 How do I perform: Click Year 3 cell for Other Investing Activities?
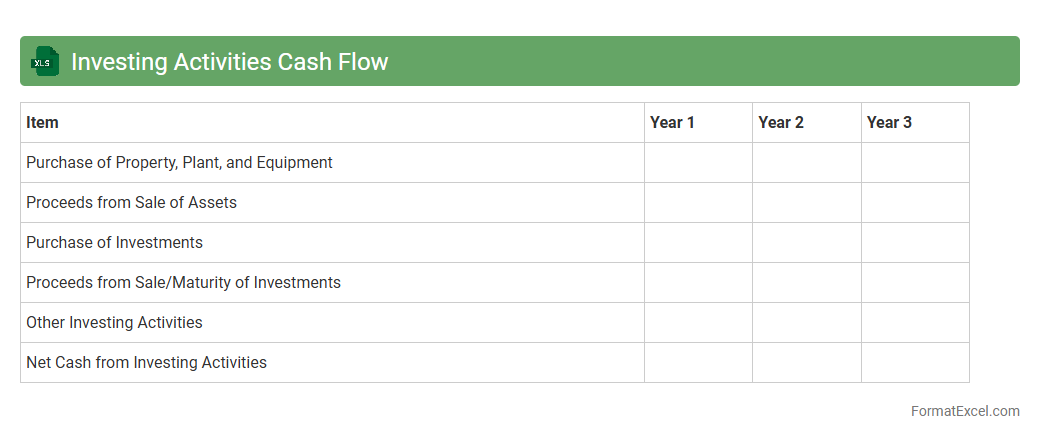pyautogui.click(x=915, y=322)
